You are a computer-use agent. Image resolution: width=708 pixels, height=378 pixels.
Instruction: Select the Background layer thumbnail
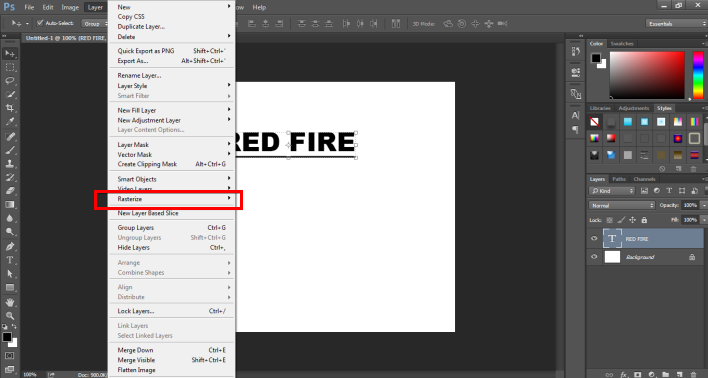tap(612, 257)
